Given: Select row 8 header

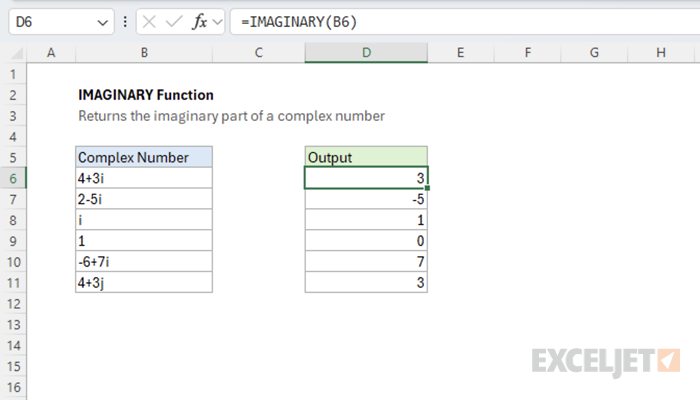Looking at the screenshot, I should pyautogui.click(x=13, y=220).
